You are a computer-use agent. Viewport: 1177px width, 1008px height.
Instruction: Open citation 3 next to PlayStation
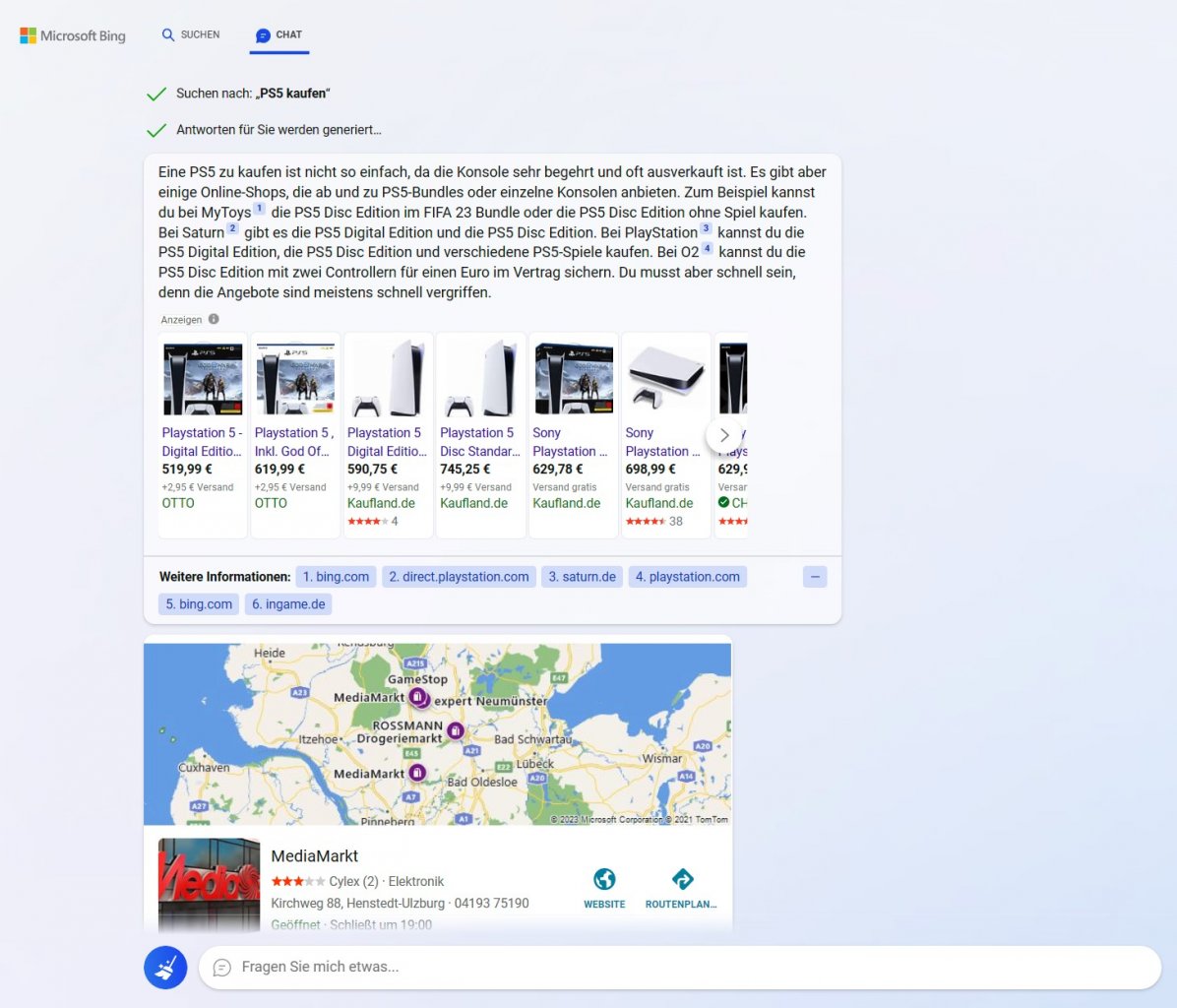pos(706,228)
